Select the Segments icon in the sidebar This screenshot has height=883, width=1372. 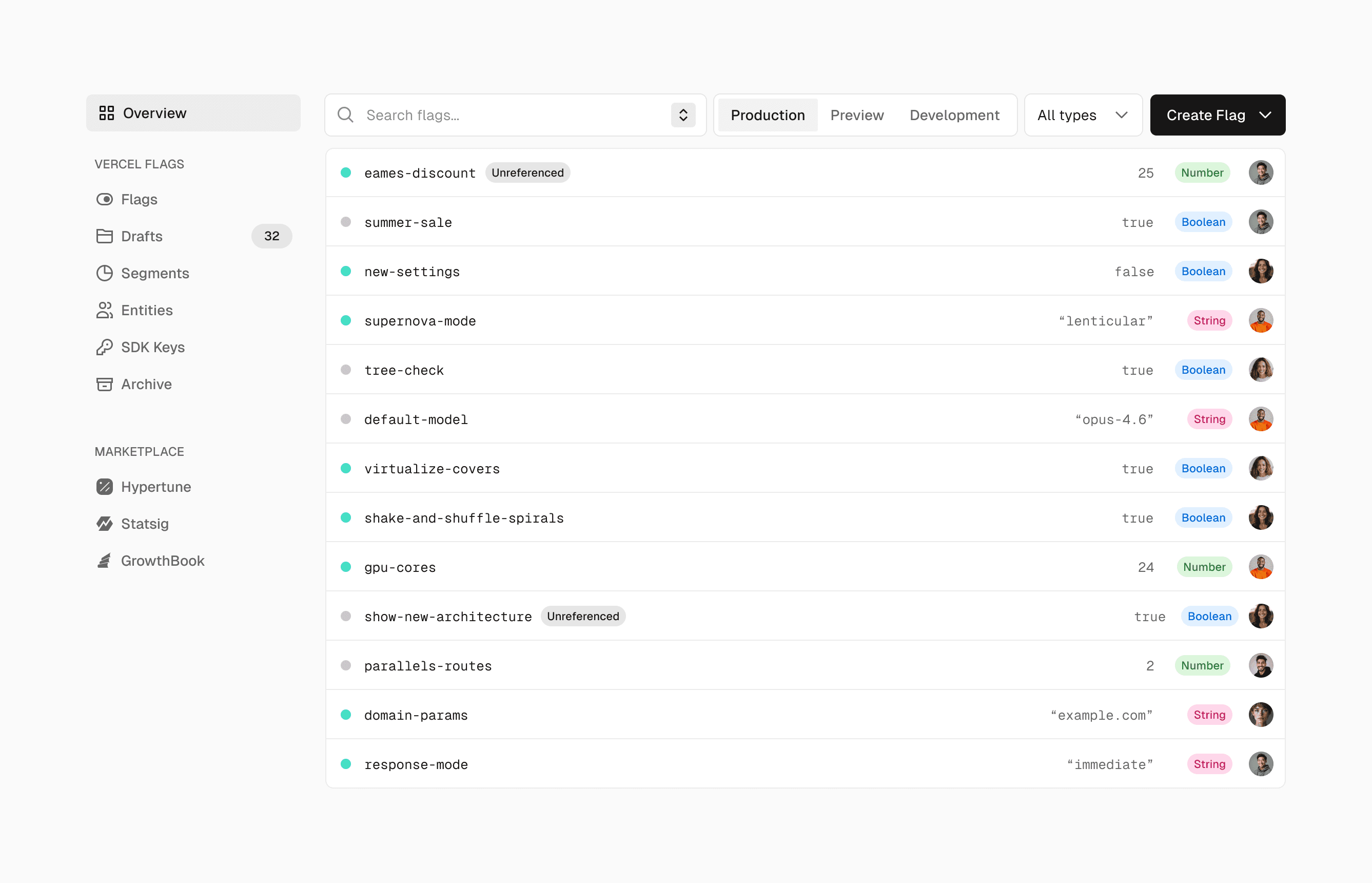[105, 273]
